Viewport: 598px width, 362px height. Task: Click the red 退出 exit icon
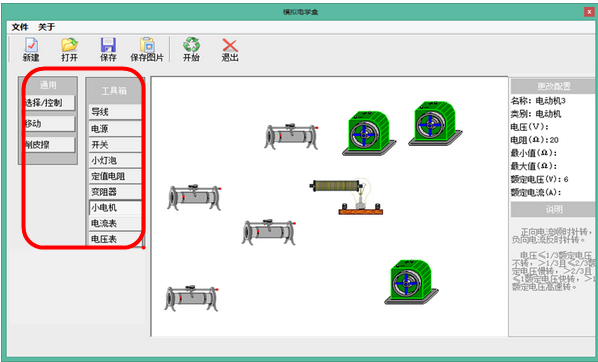point(230,45)
